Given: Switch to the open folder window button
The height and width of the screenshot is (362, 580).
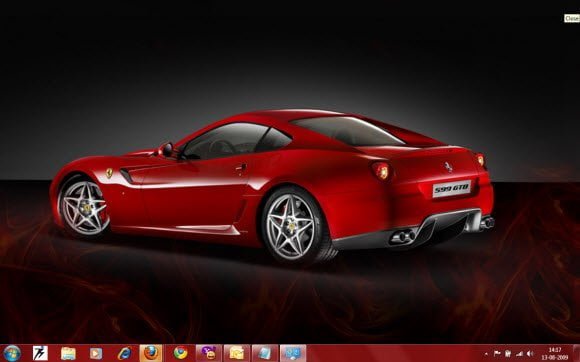Looking at the screenshot, I should [237, 353].
